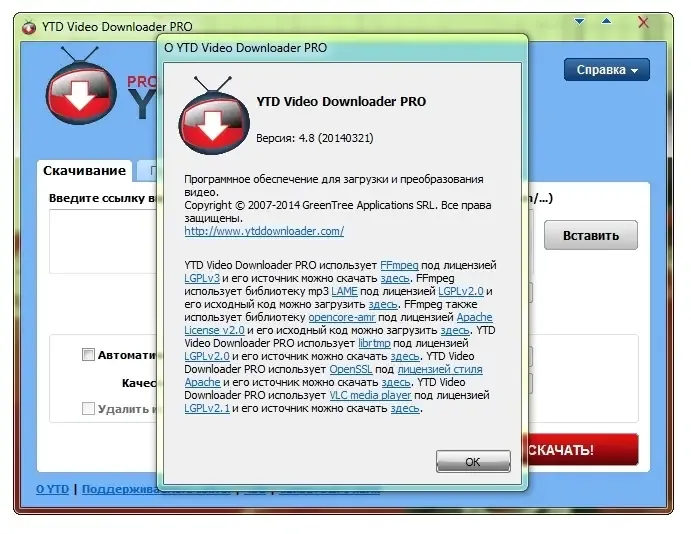The height and width of the screenshot is (534, 691).
Task: Click the large YTD logo in main window
Action: (x=82, y=86)
